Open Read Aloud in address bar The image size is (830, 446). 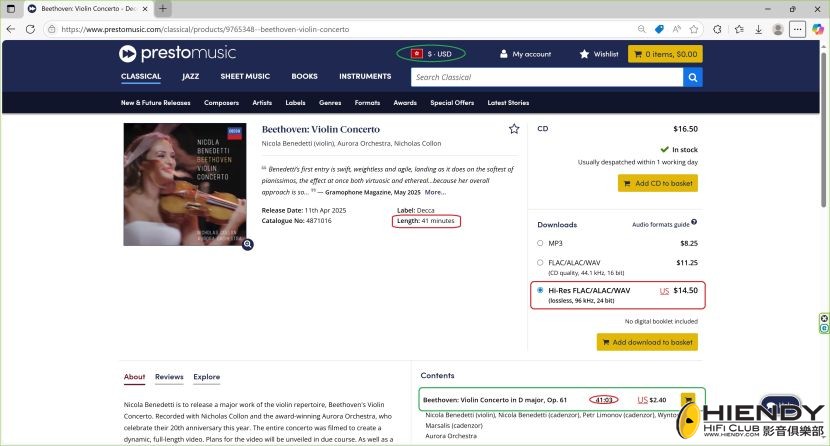tap(676, 29)
